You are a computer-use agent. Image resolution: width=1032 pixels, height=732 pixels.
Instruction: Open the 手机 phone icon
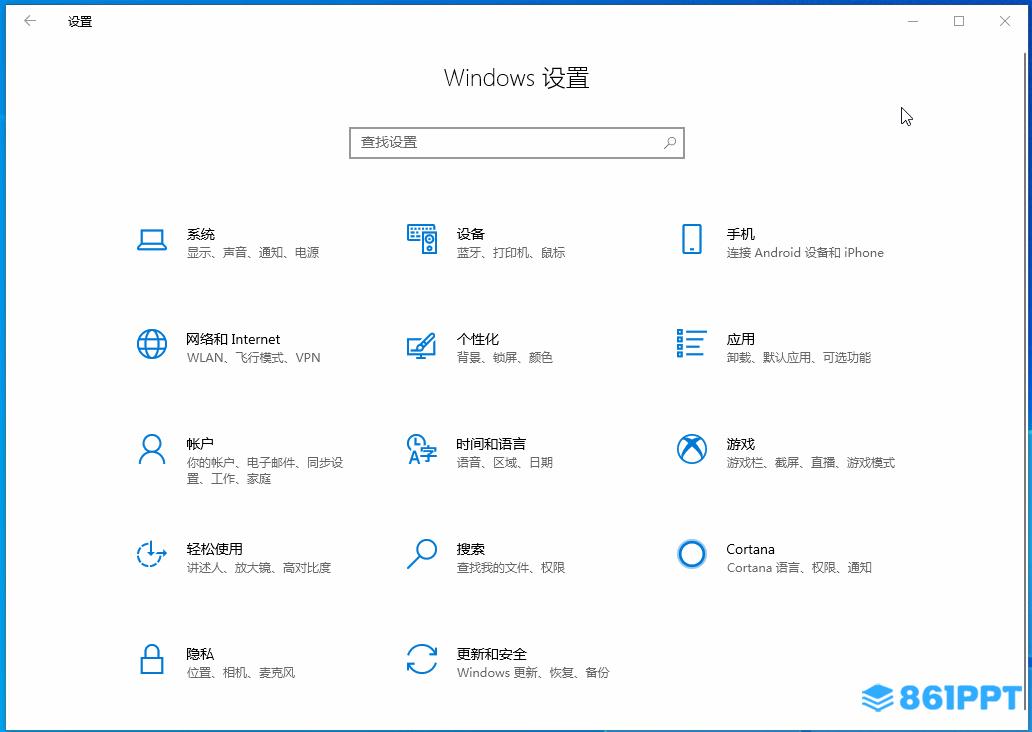(x=692, y=239)
